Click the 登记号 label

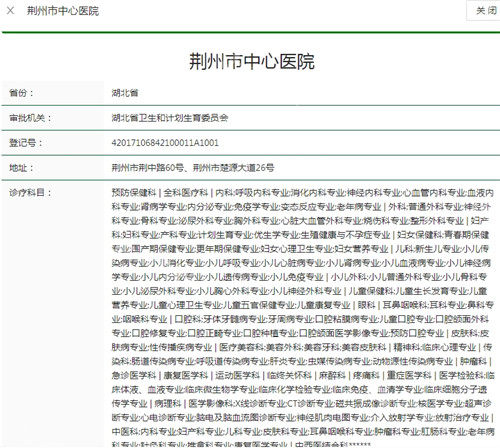point(26,143)
